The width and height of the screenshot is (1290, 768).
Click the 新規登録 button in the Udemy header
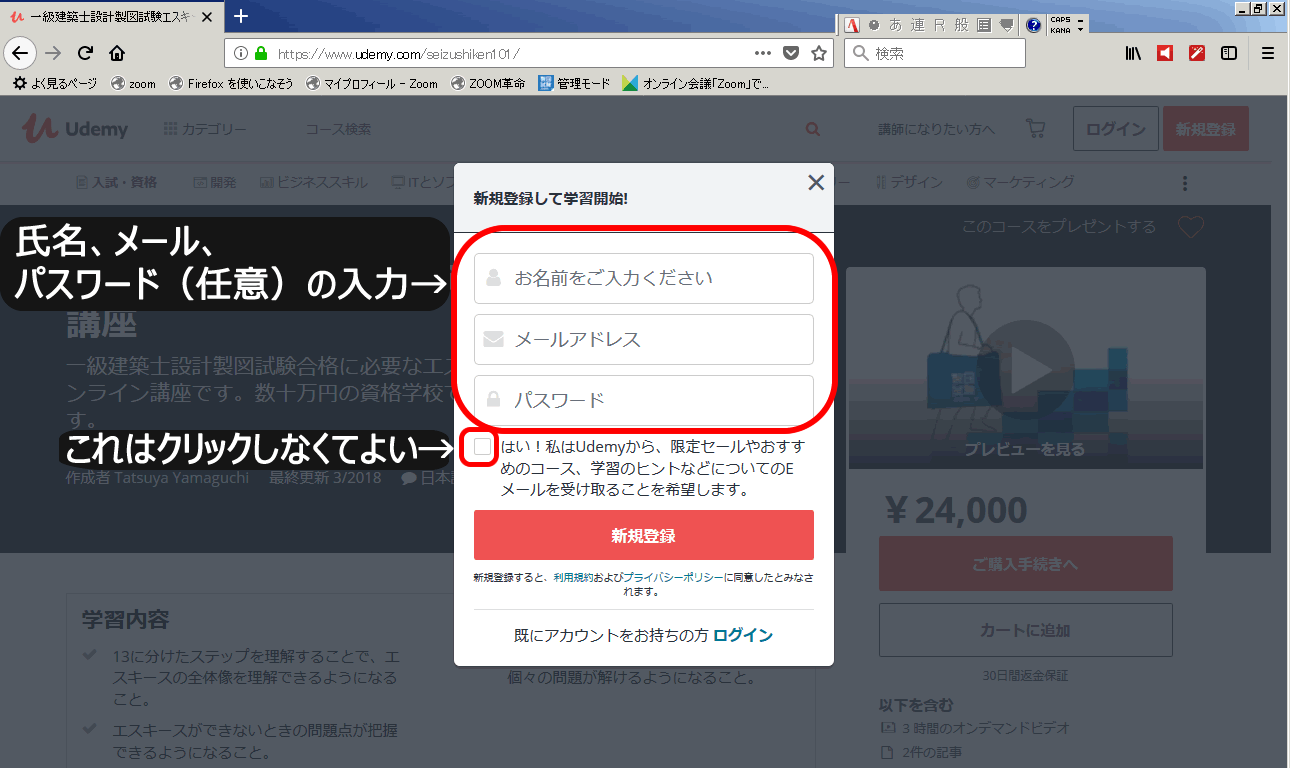point(1206,129)
